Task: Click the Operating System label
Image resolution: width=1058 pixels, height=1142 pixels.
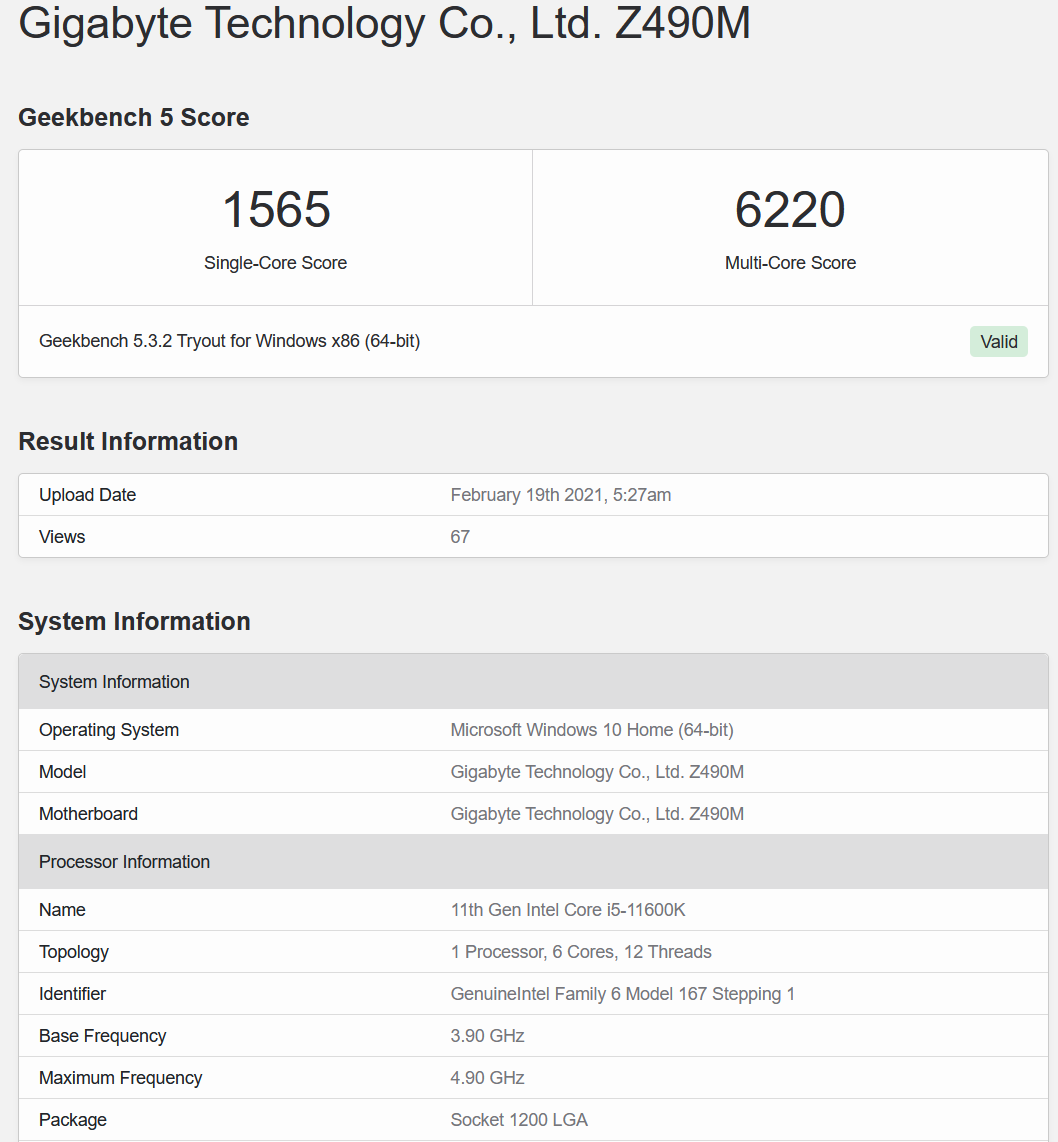Action: (x=108, y=730)
